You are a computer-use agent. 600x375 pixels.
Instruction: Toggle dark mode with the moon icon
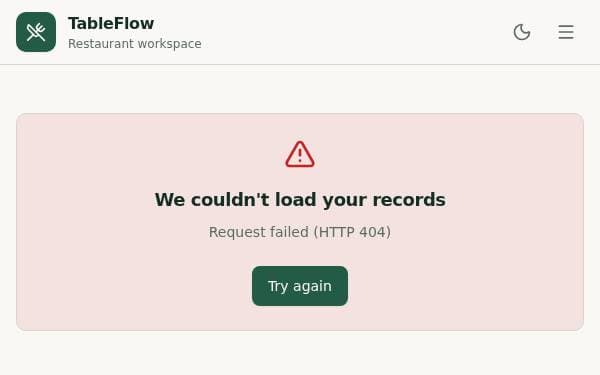(x=522, y=32)
